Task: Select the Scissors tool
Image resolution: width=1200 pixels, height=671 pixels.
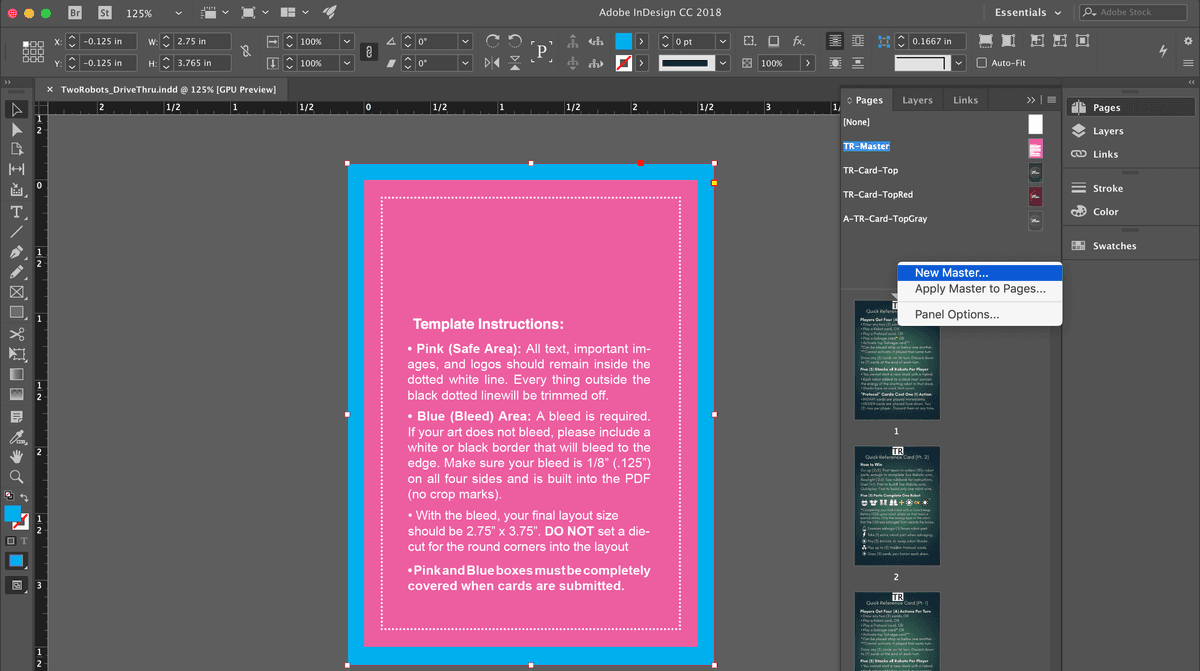Action: [17, 334]
